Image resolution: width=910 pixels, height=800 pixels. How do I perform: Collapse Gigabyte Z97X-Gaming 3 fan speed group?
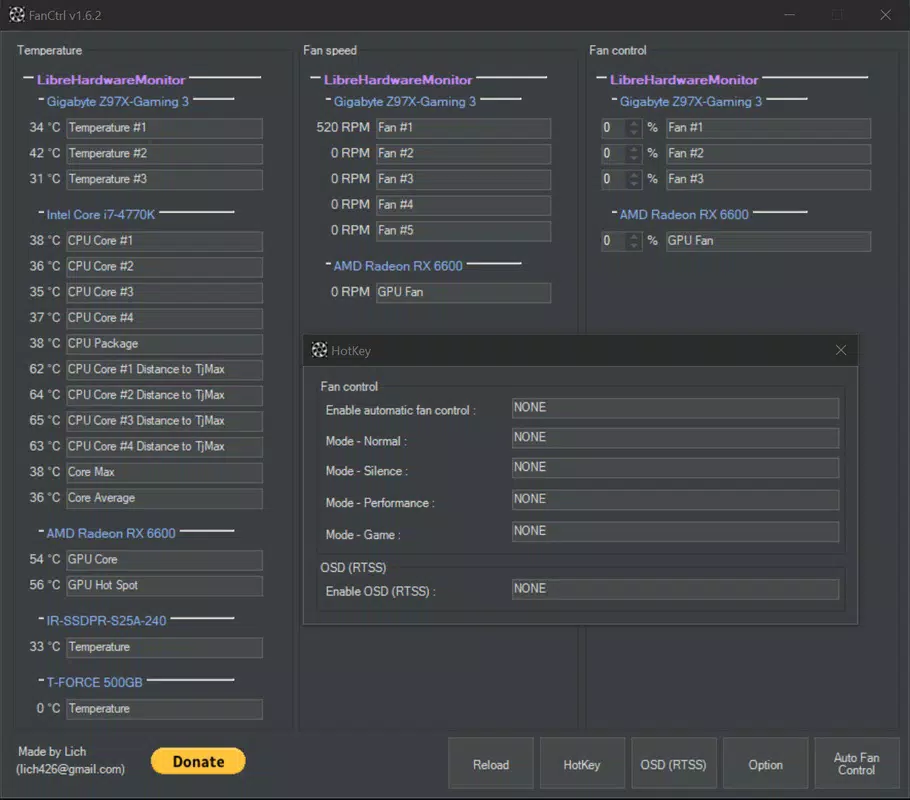coord(328,100)
